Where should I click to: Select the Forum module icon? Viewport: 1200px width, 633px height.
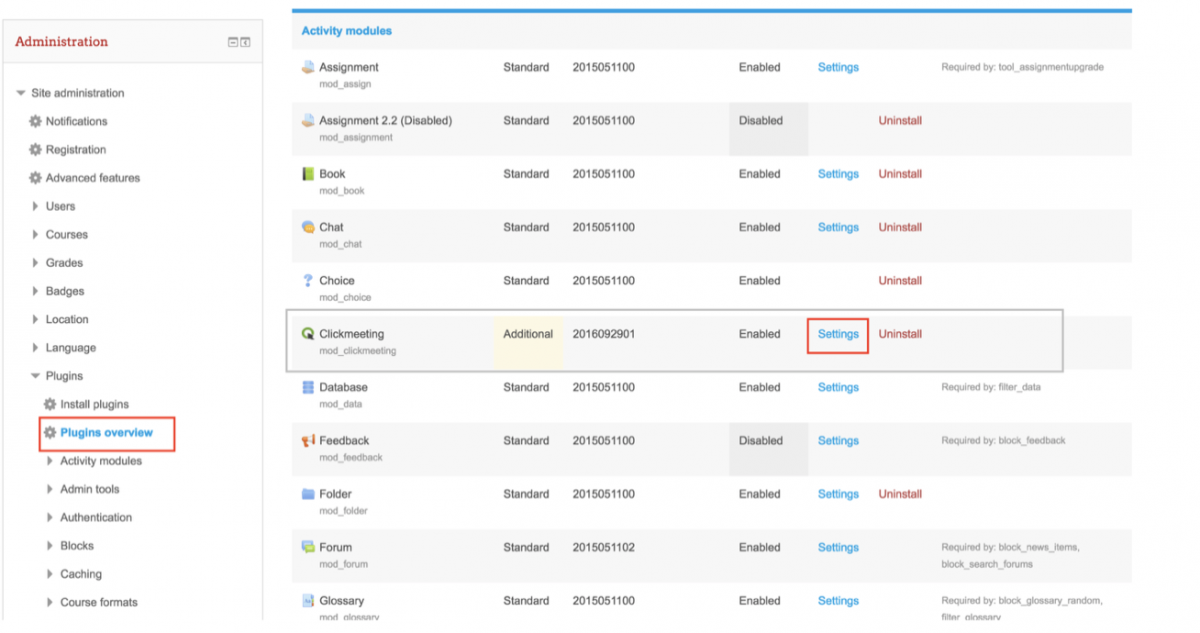(306, 547)
